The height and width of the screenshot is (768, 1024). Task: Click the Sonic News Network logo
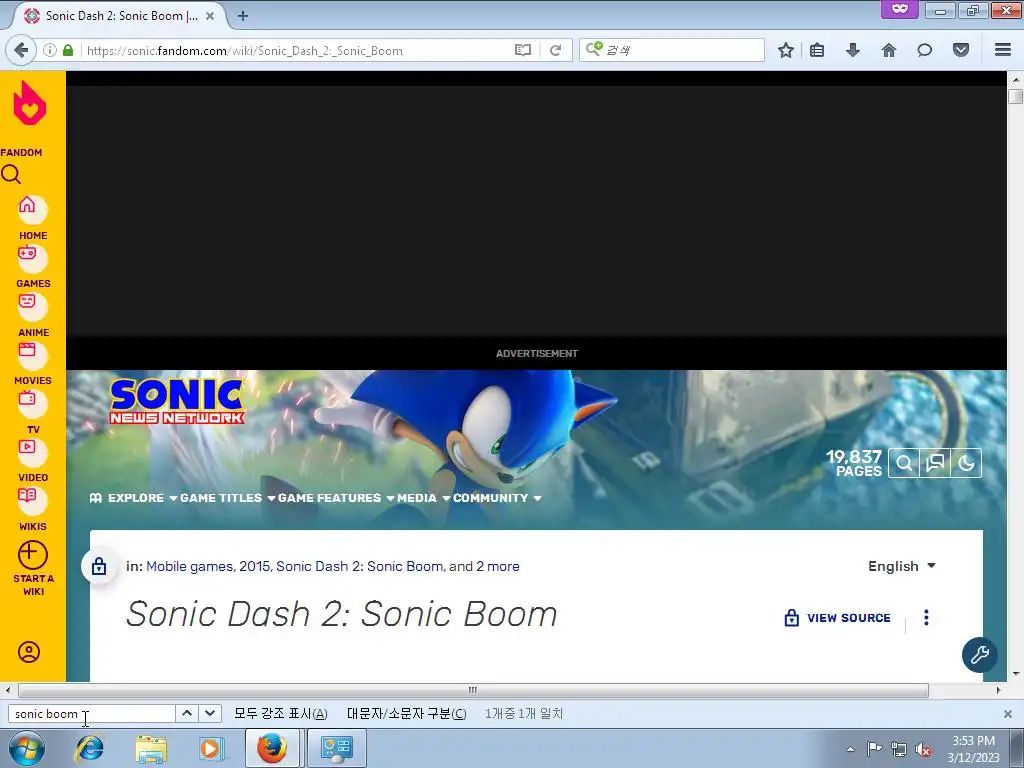click(x=177, y=401)
